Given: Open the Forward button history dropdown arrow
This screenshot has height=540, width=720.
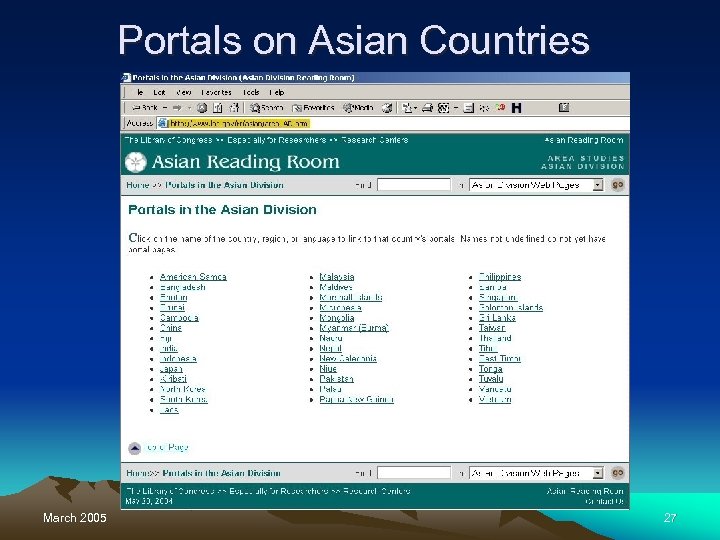Looking at the screenshot, I should click(188, 108).
